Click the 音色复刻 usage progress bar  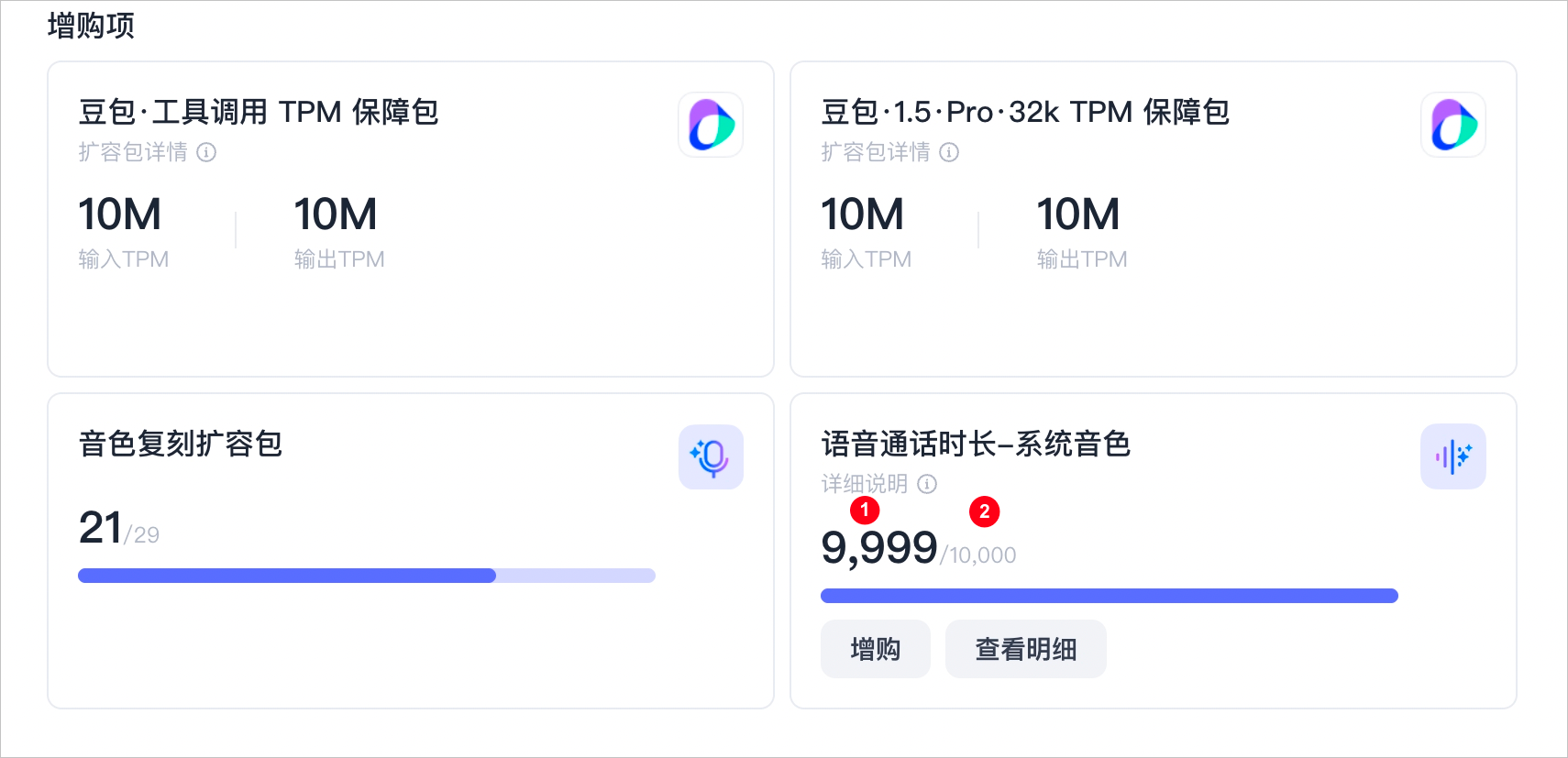click(367, 576)
